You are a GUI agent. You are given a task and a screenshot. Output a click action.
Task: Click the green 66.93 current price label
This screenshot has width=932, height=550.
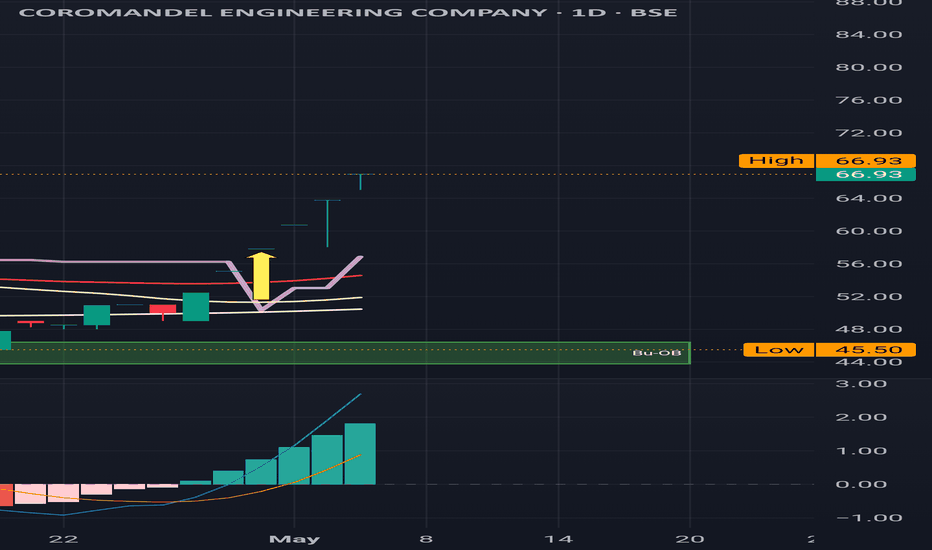click(865, 174)
